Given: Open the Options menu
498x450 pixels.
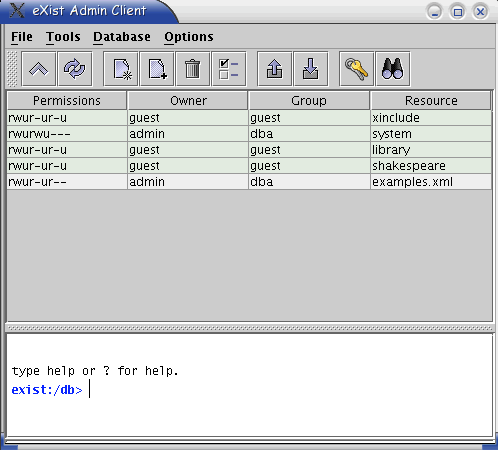Looking at the screenshot, I should coord(189,37).
